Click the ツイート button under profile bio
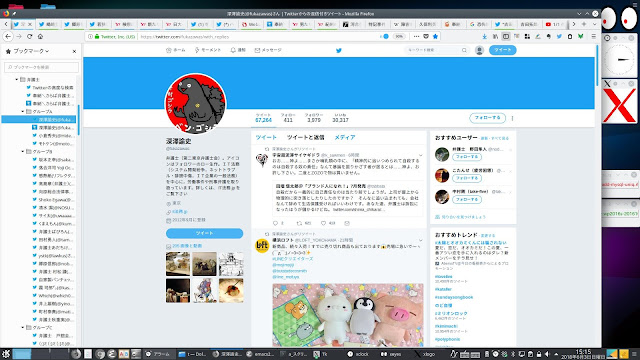 (204, 233)
